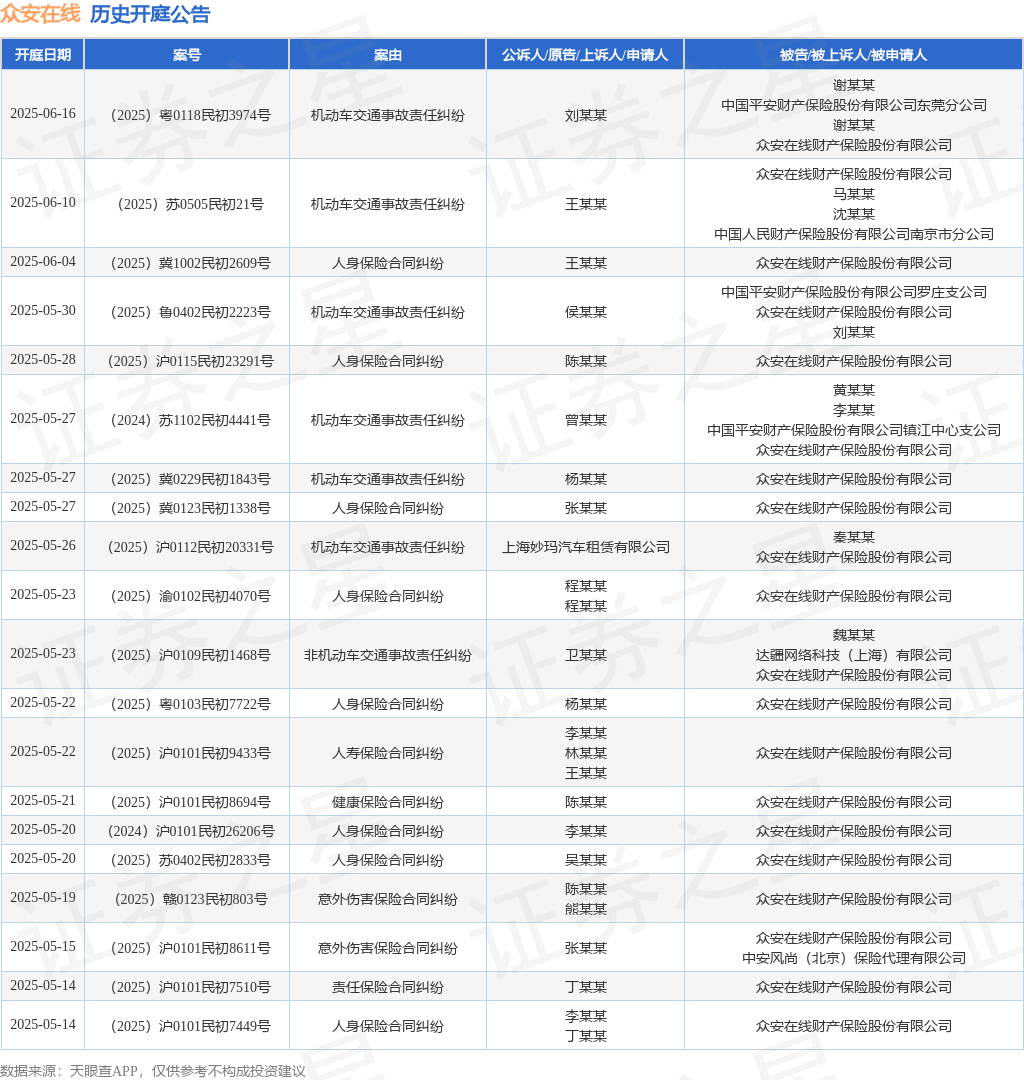Select date cell 2025-06-16
This screenshot has height=1080, width=1024.
[43, 114]
